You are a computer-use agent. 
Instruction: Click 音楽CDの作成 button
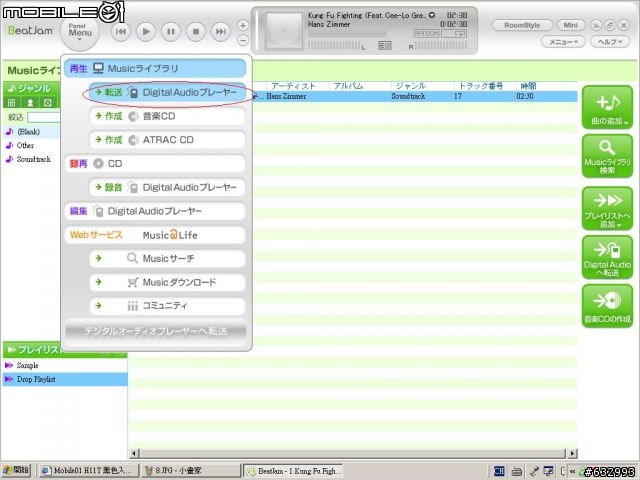(x=607, y=307)
